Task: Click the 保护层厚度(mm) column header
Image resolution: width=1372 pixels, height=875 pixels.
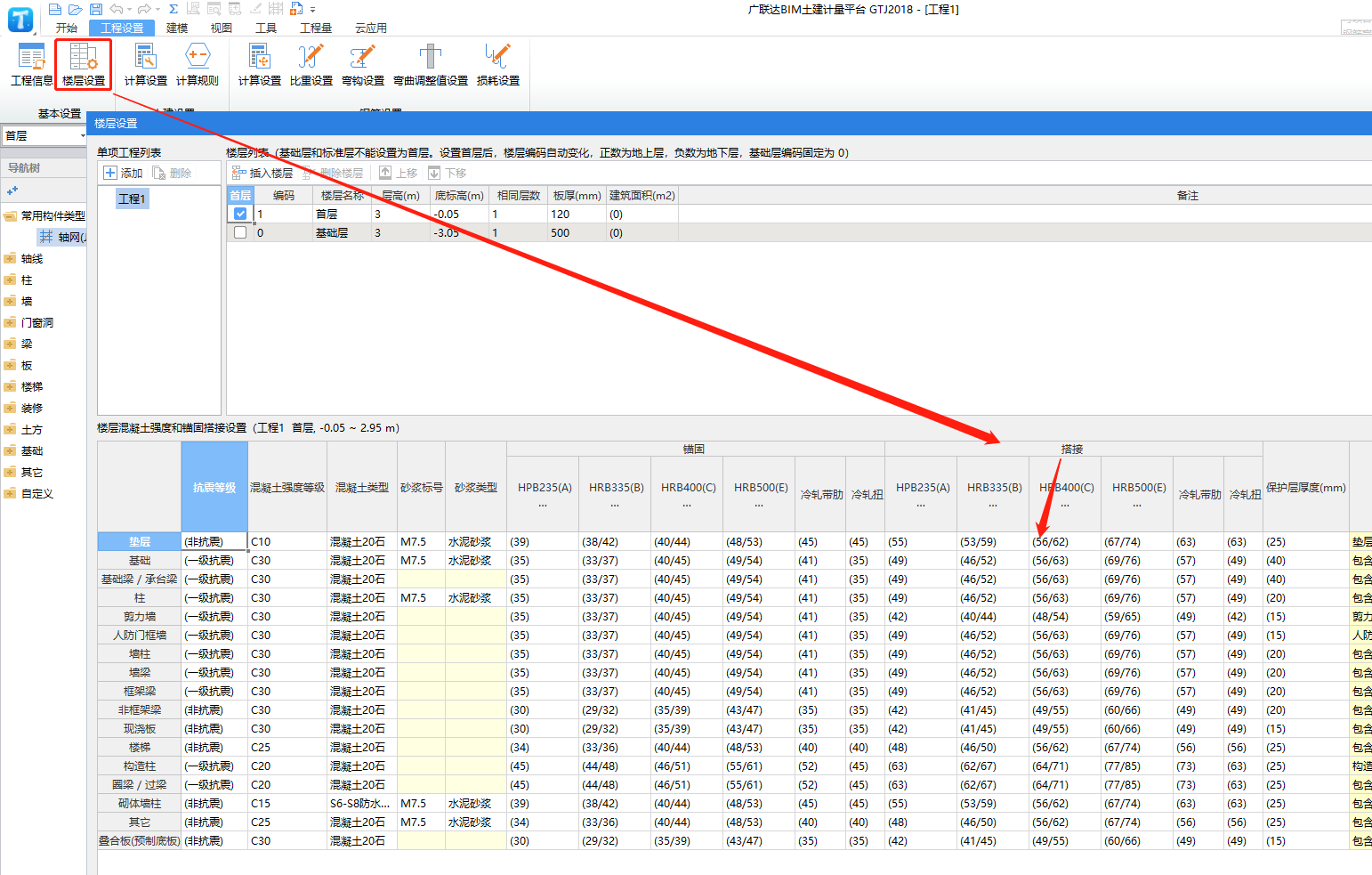Action: coord(1305,487)
